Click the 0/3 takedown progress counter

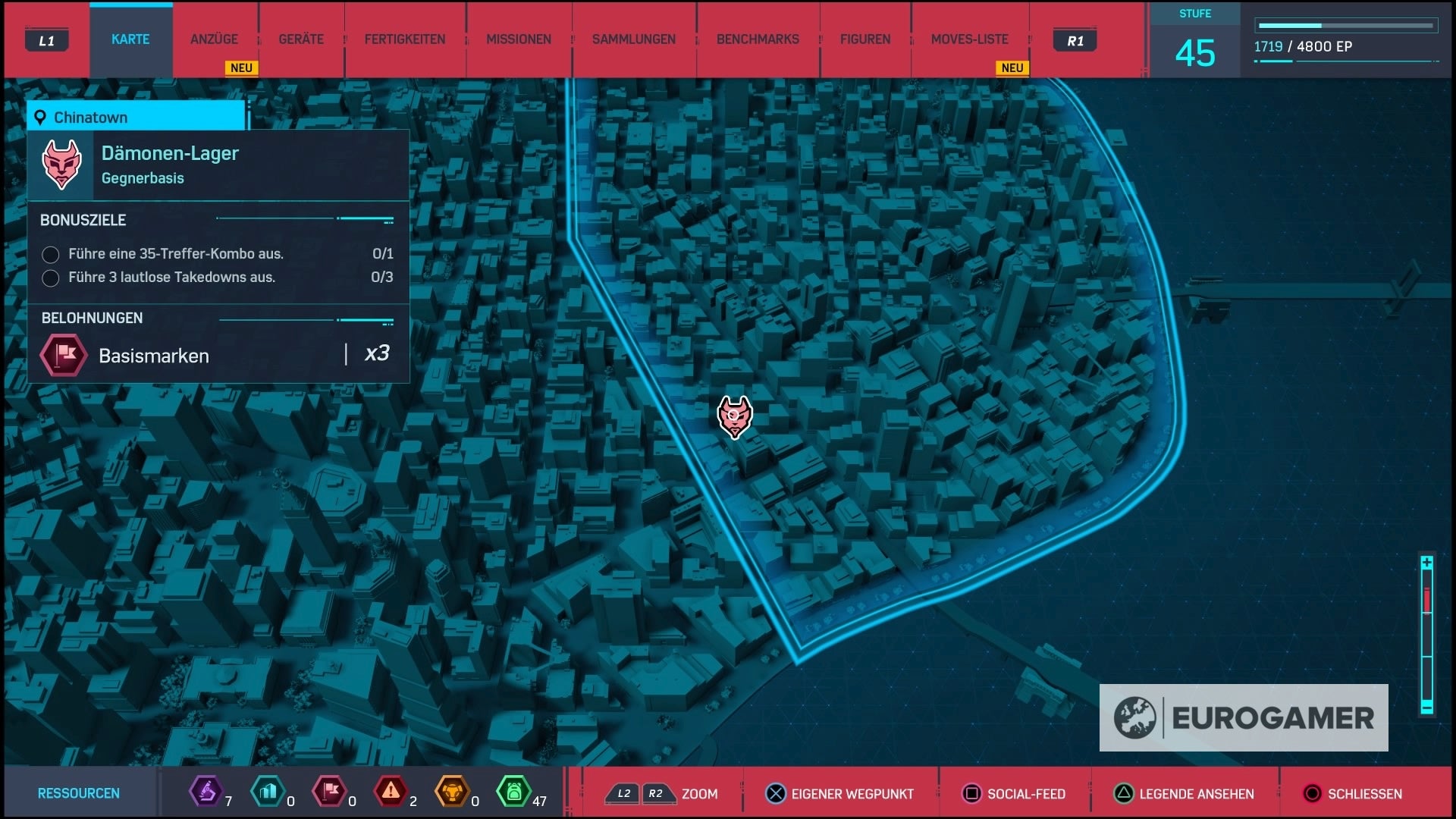tap(382, 277)
